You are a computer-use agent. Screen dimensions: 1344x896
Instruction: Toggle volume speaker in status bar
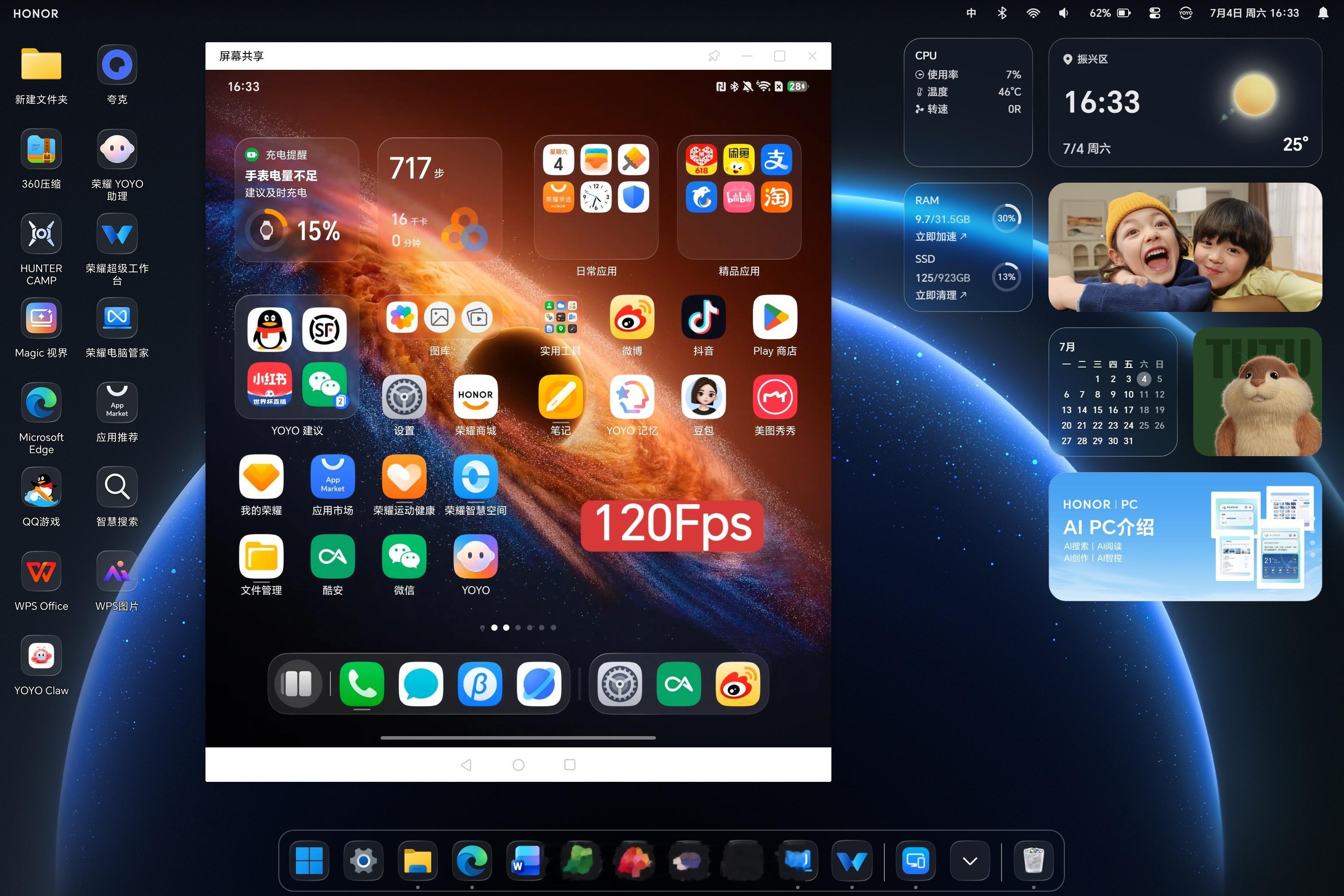tap(1064, 13)
